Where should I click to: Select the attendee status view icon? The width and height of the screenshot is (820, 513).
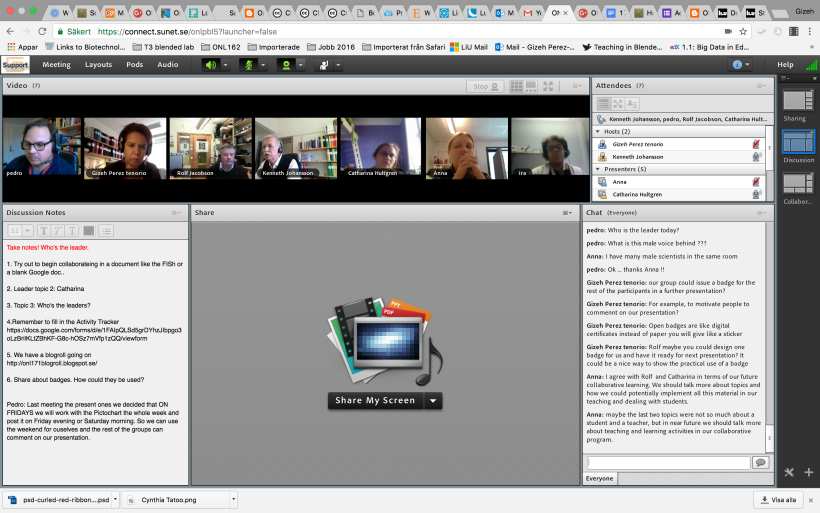[x=632, y=104]
